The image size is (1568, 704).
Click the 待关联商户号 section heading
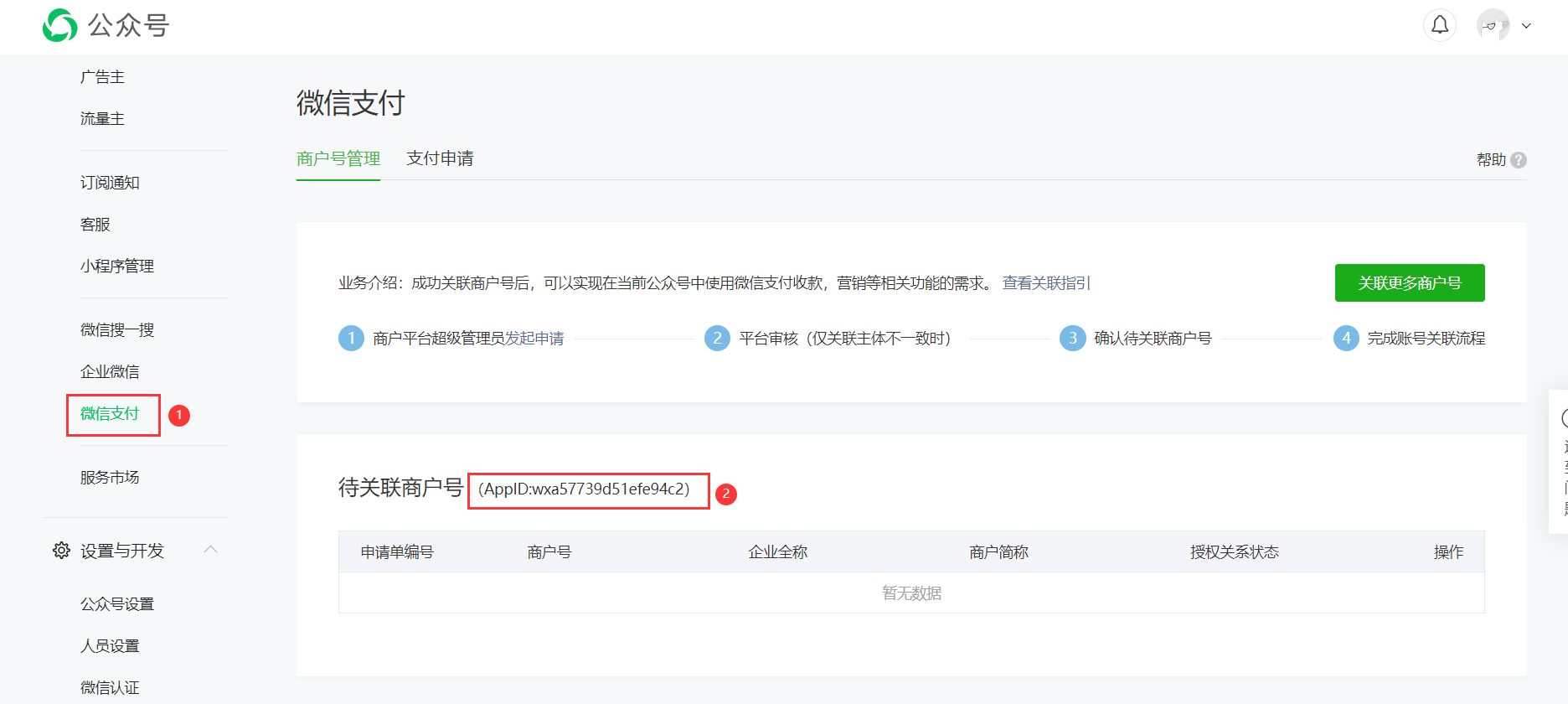[400, 488]
